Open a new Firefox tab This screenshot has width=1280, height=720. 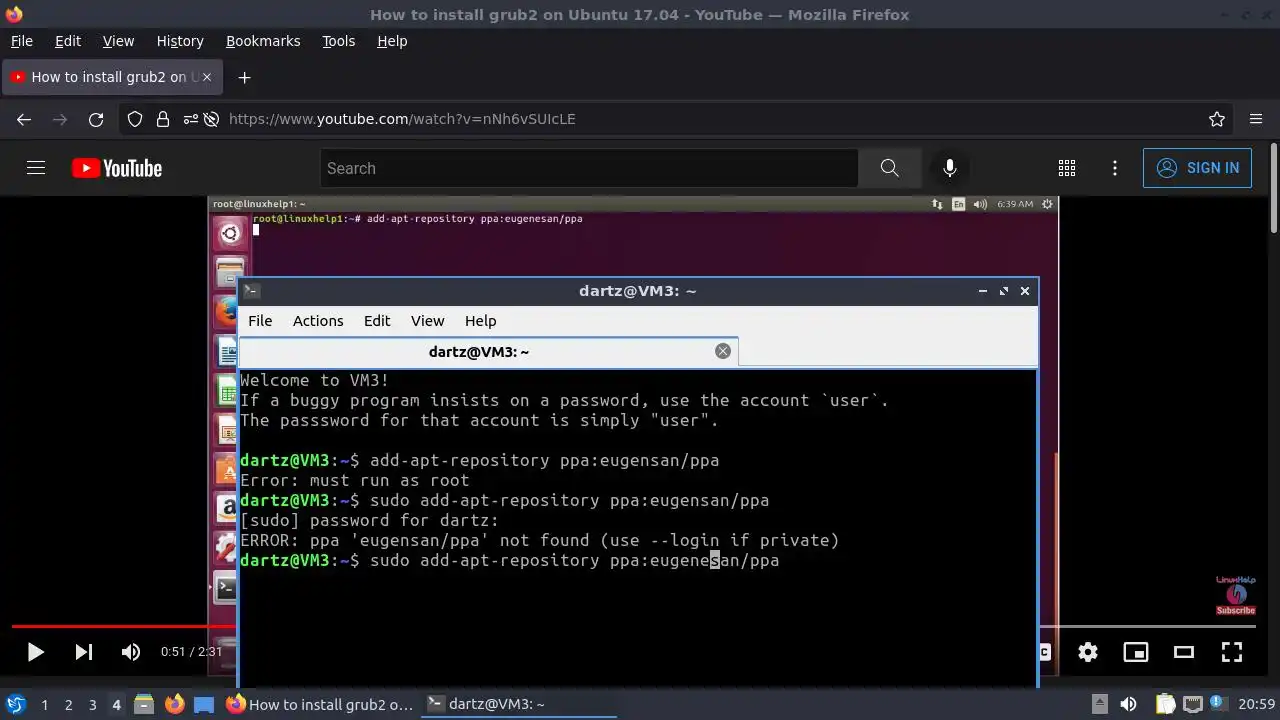click(x=244, y=77)
